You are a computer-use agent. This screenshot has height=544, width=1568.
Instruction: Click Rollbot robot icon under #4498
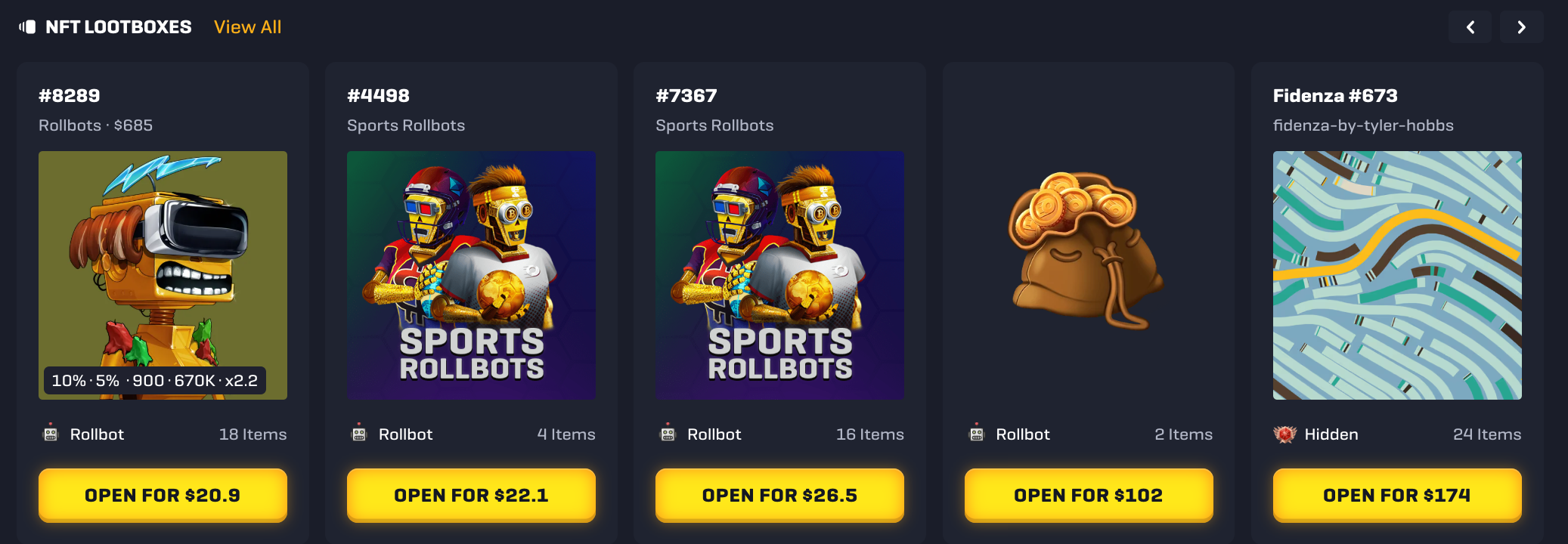(x=359, y=433)
